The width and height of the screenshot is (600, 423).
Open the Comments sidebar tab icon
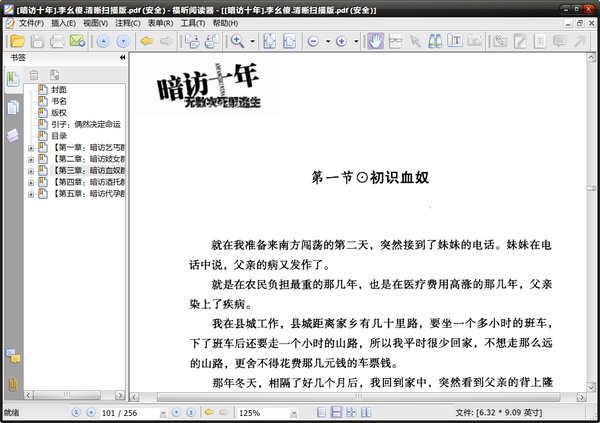pyautogui.click(x=13, y=356)
